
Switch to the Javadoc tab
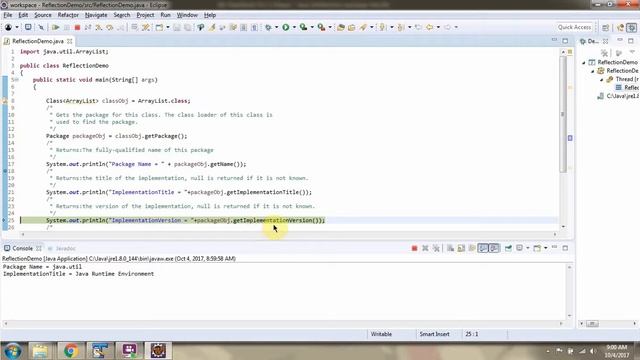[x=62, y=248]
